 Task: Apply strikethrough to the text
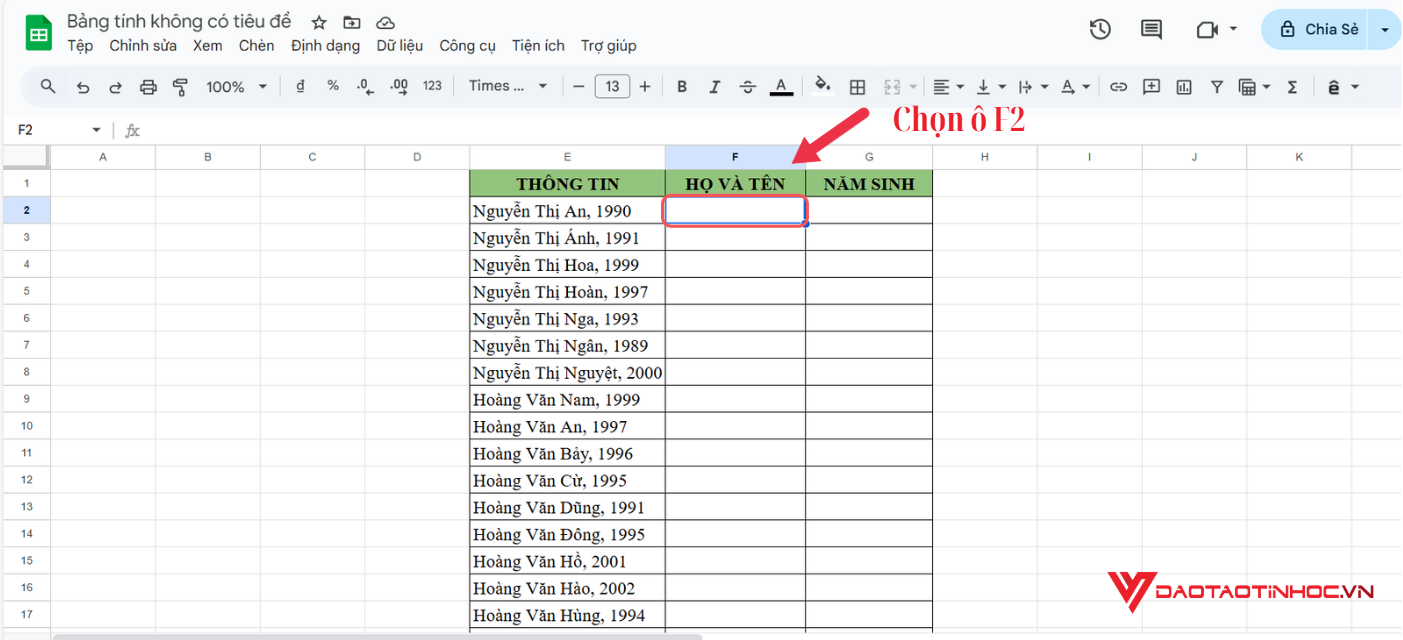[x=748, y=86]
